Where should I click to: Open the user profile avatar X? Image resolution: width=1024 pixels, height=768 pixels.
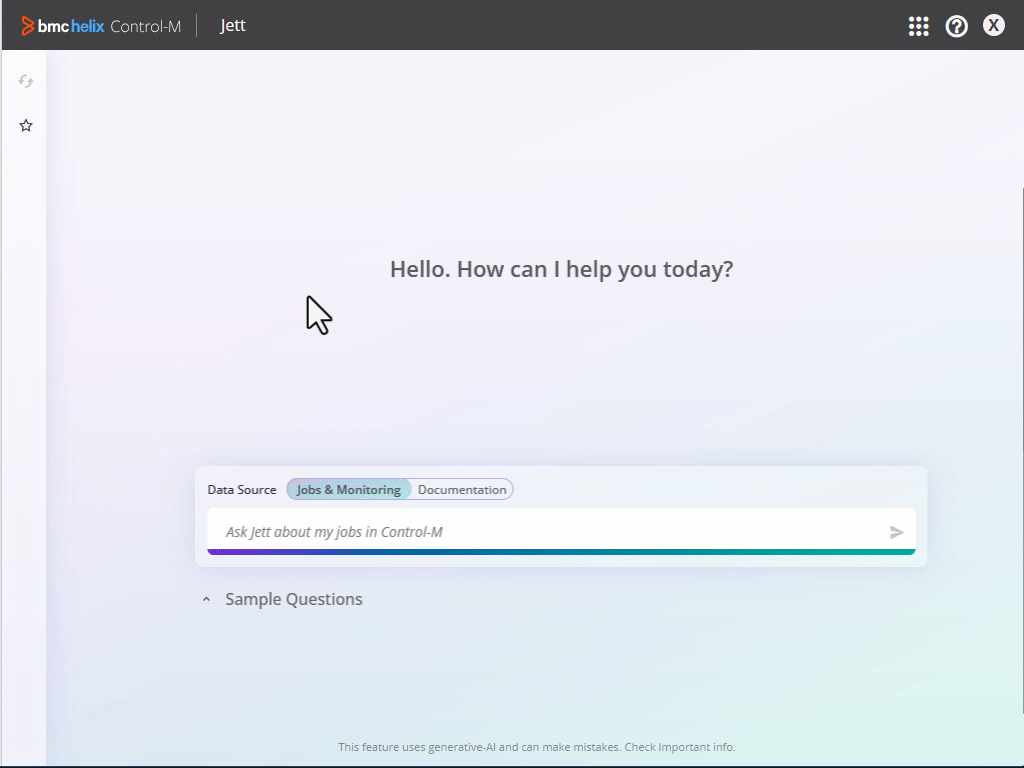993,26
